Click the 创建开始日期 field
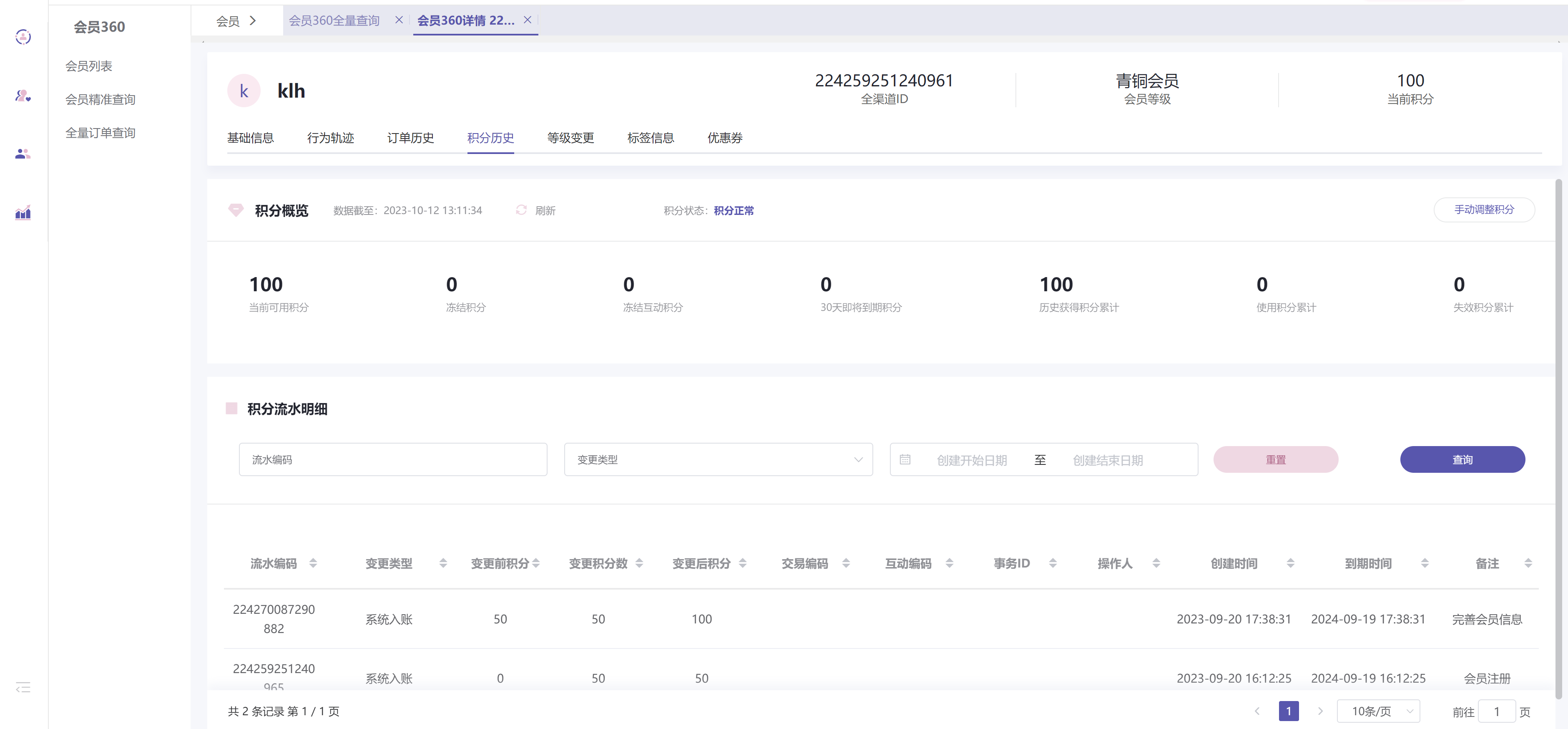1568x729 pixels. (972, 460)
